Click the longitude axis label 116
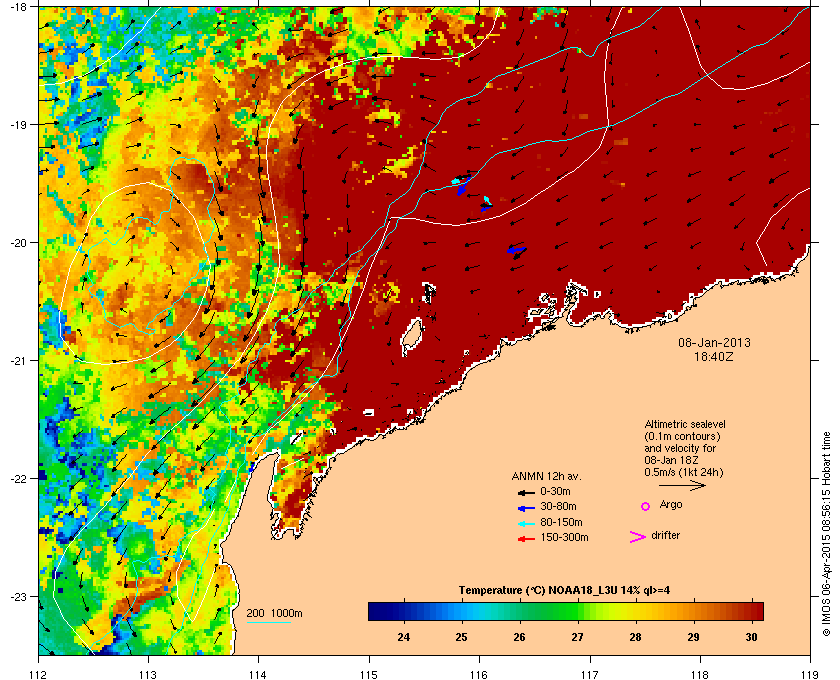Image resolution: width=840 pixels, height=680 pixels. 479,674
